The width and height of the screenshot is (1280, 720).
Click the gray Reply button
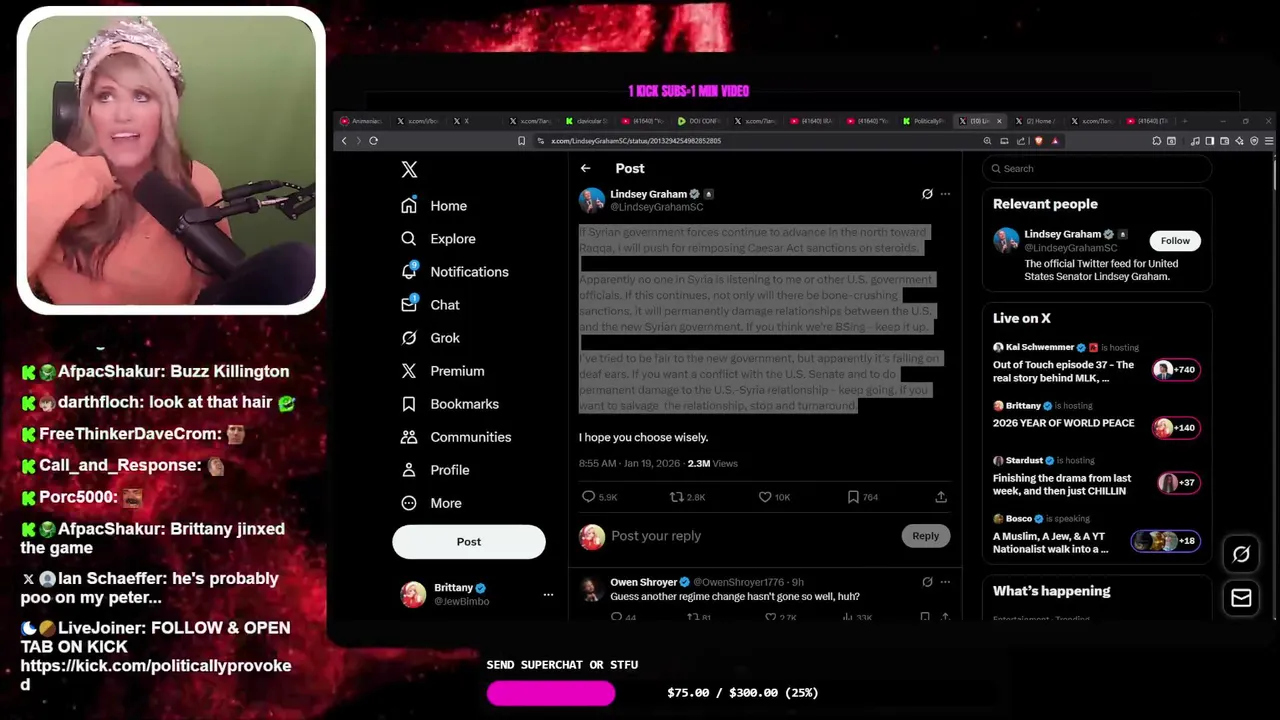click(x=925, y=536)
